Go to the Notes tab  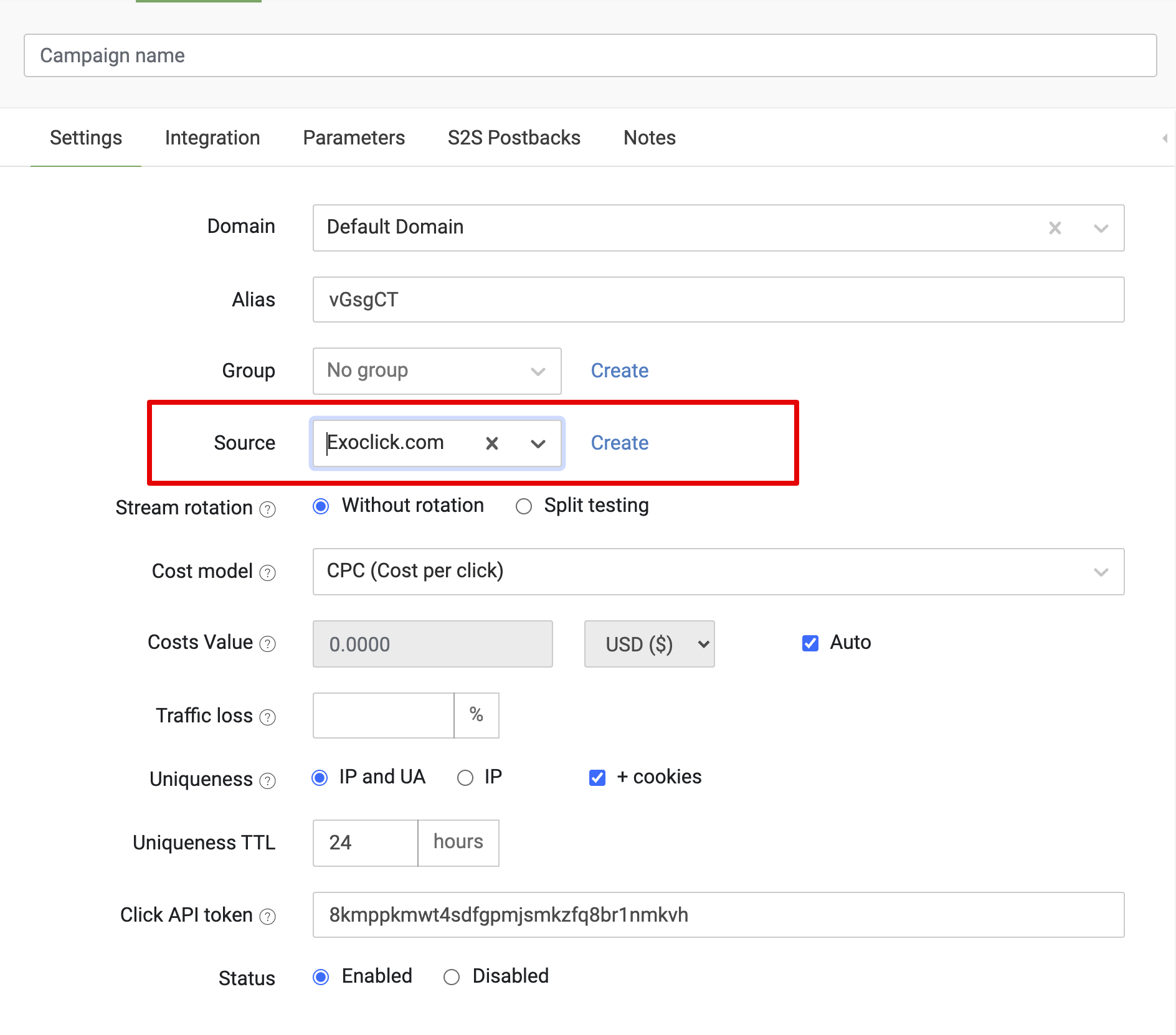[x=650, y=138]
